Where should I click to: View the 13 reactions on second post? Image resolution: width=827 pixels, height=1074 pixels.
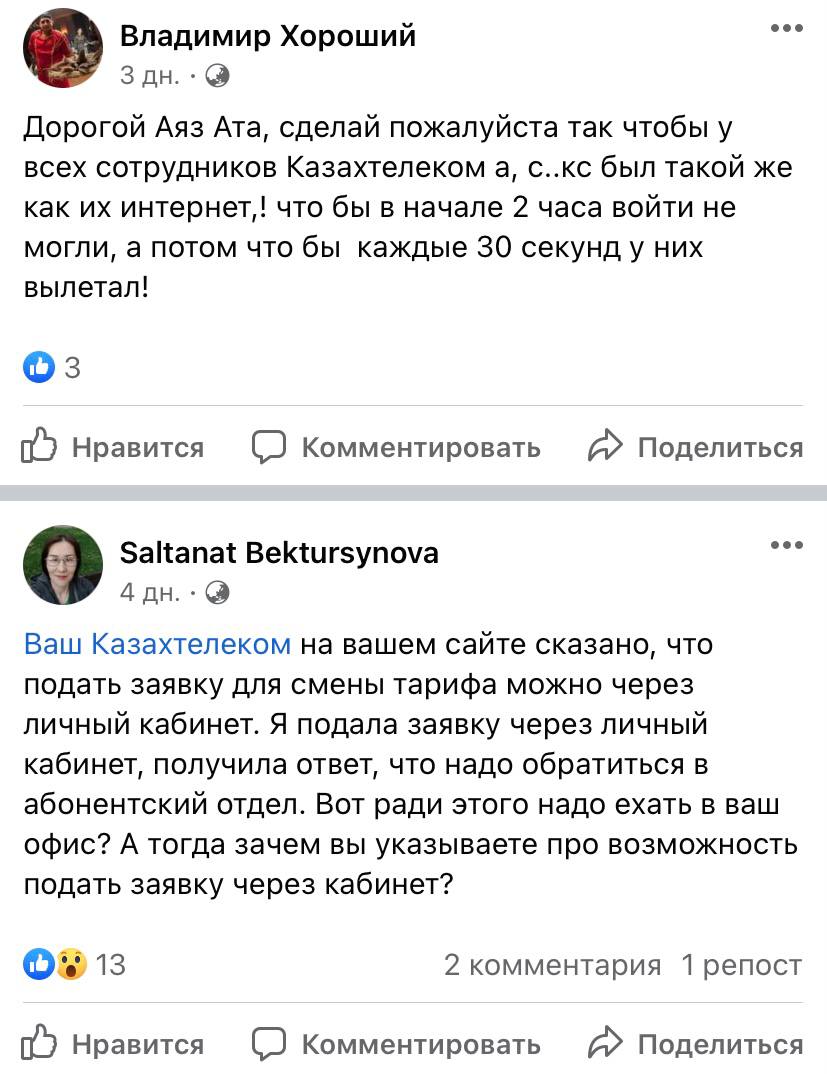[x=75, y=964]
